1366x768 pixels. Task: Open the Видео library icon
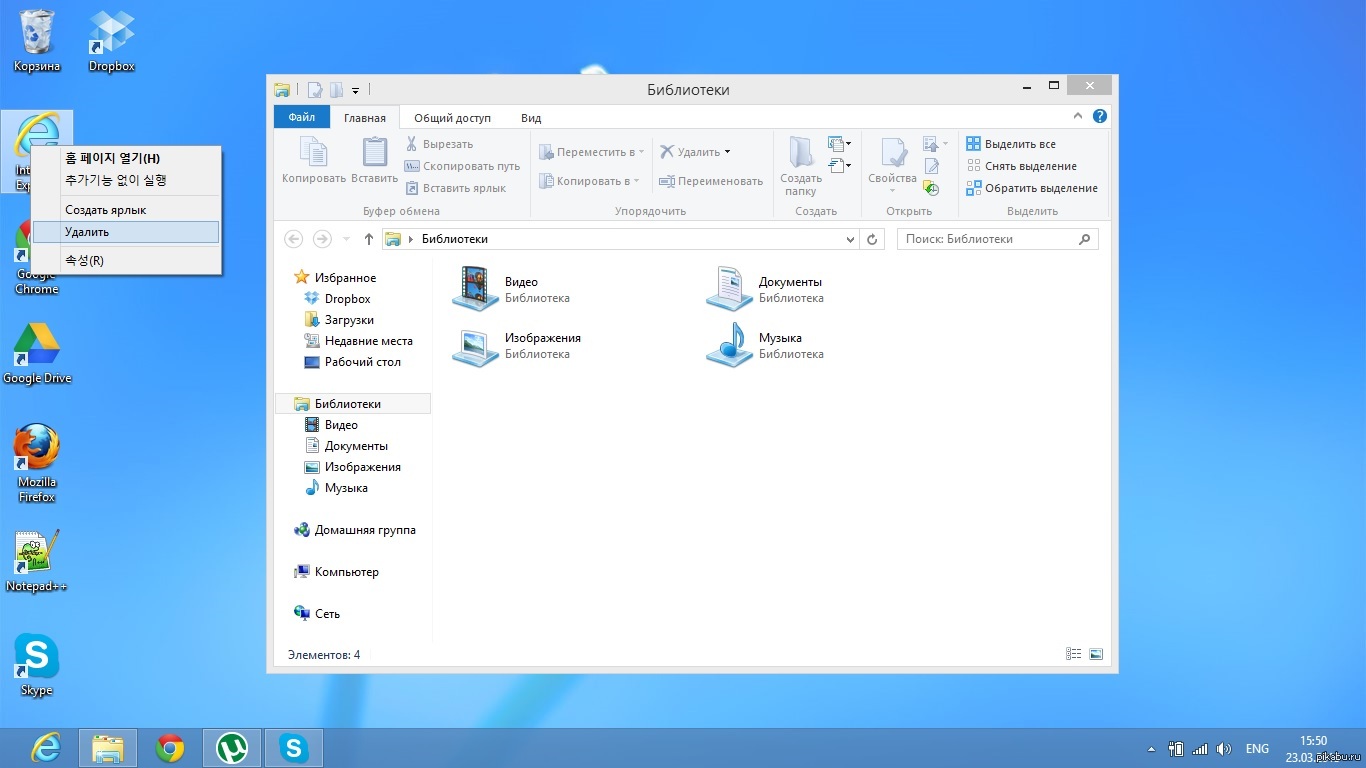(x=475, y=289)
